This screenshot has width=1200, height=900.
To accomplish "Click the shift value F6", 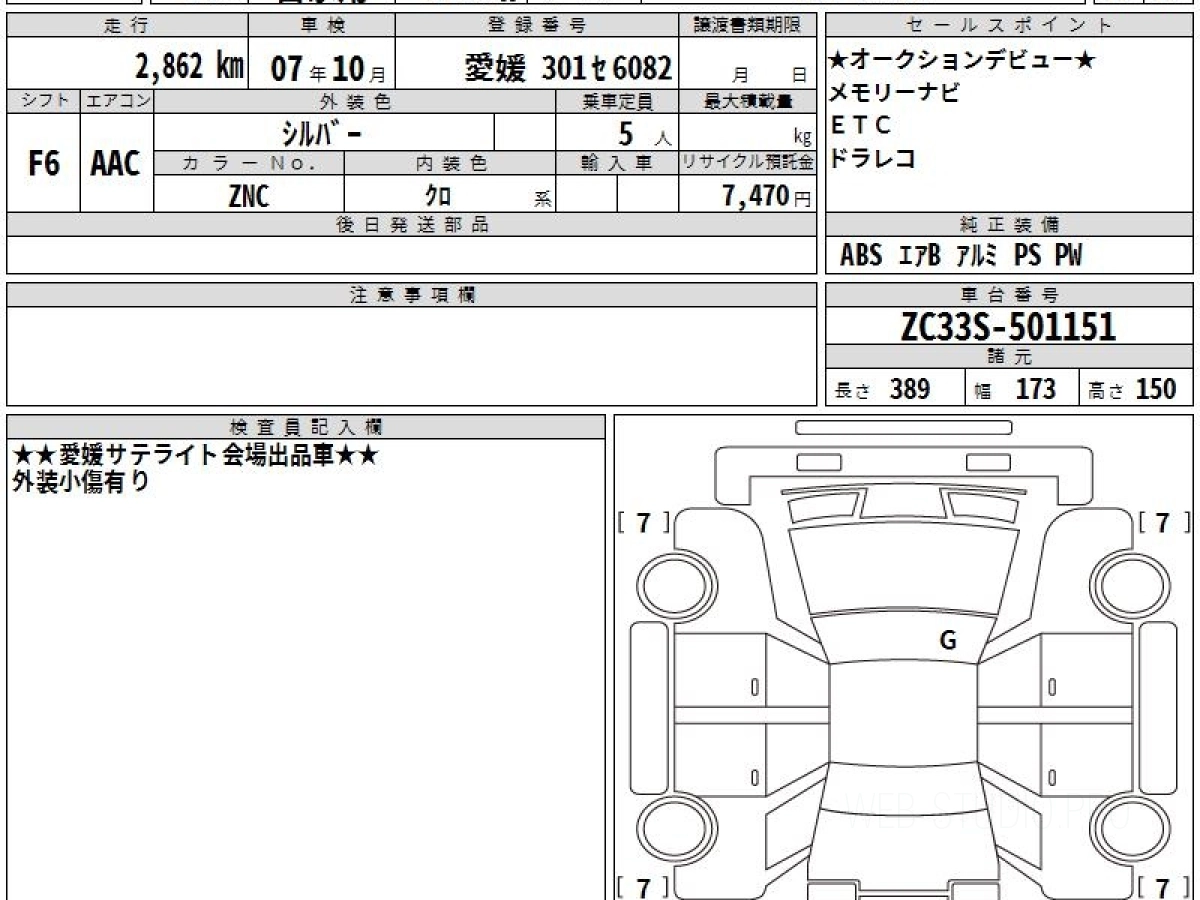I will pyautogui.click(x=43, y=164).
